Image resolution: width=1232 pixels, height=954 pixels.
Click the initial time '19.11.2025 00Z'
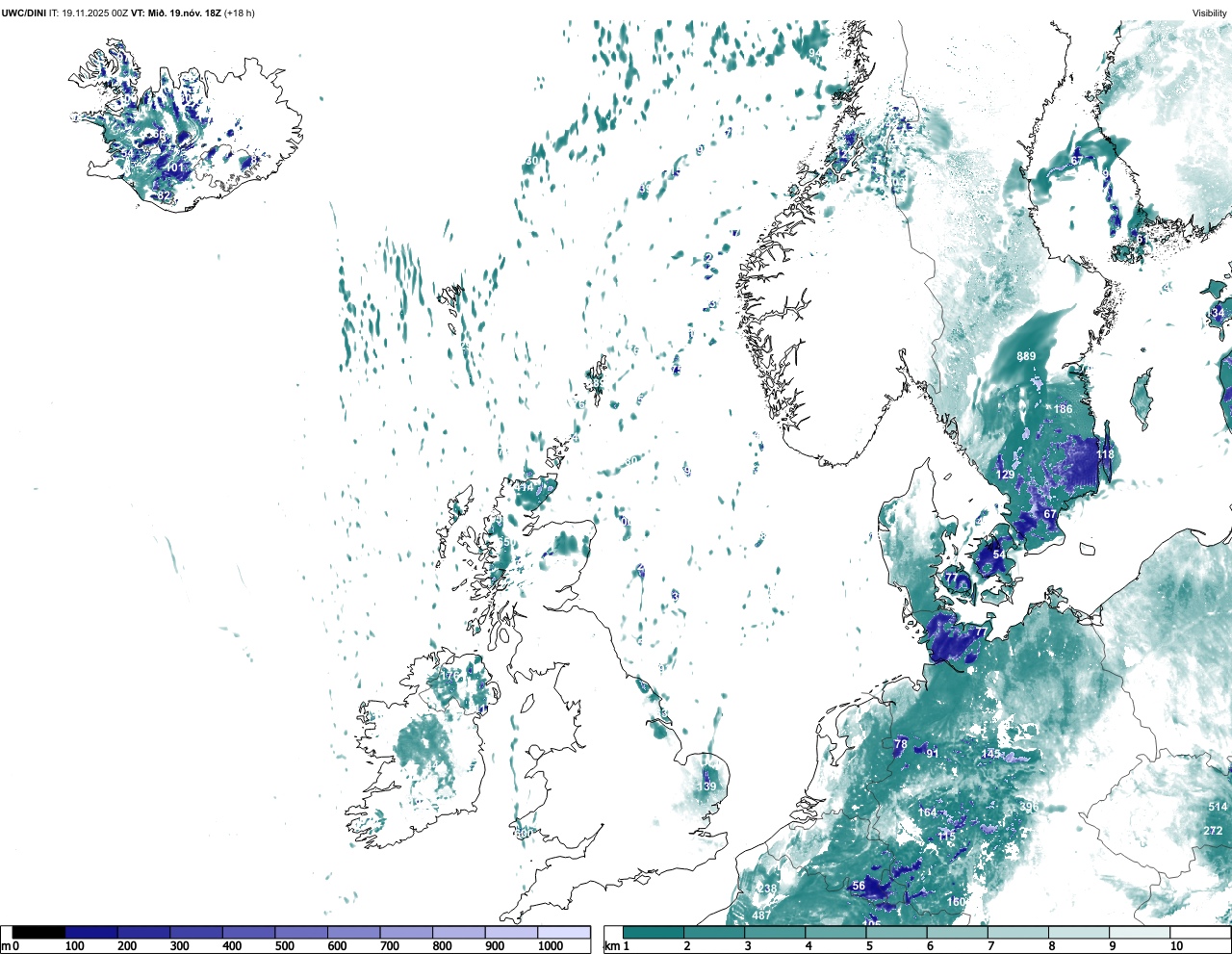pyautogui.click(x=94, y=13)
